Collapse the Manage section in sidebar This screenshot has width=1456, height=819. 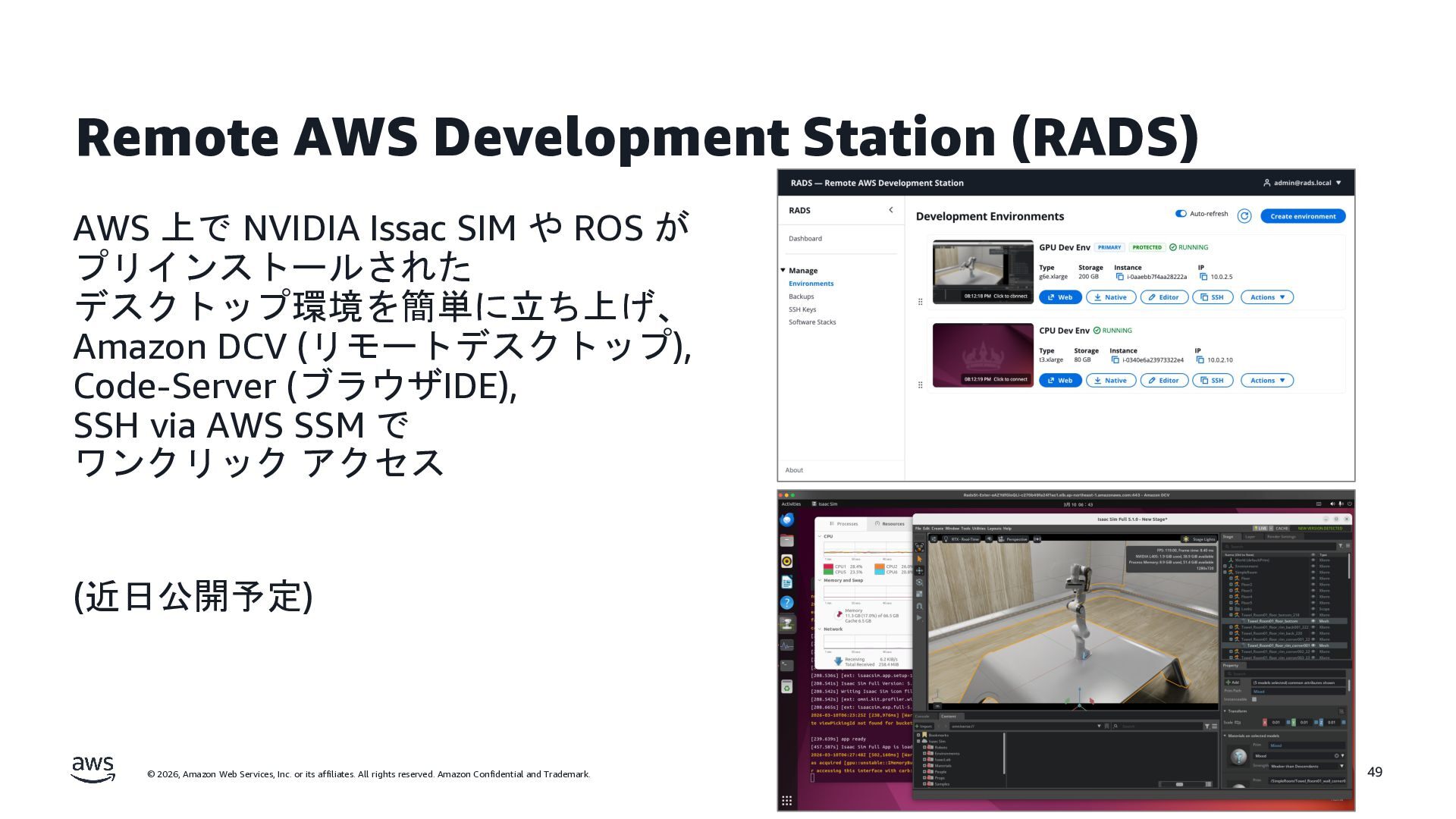coord(783,271)
